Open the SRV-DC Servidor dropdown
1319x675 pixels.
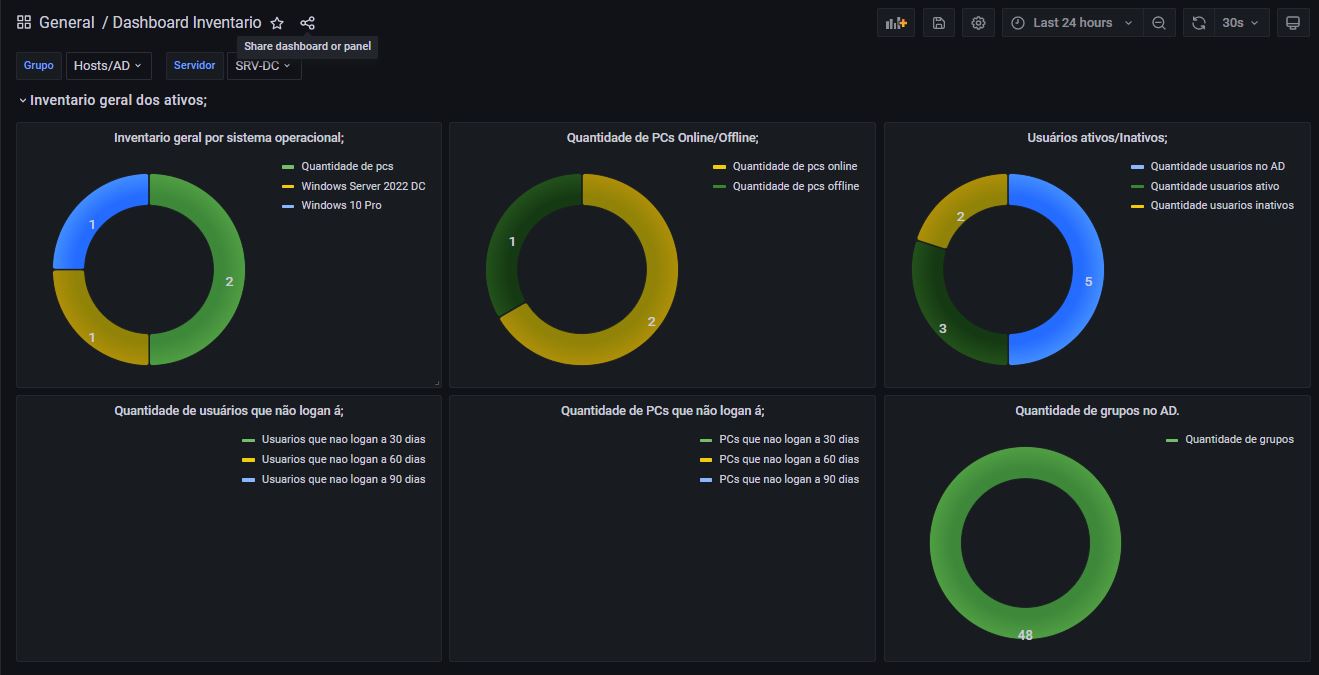[264, 66]
